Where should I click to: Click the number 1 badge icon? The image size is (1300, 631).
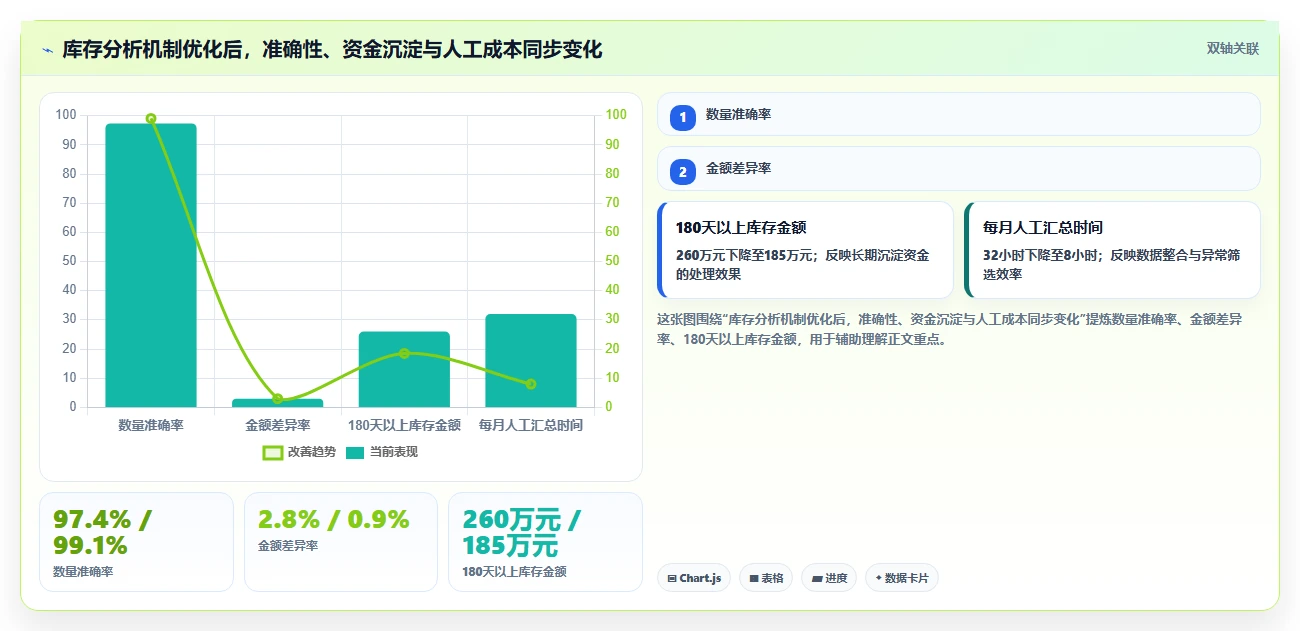click(x=683, y=118)
